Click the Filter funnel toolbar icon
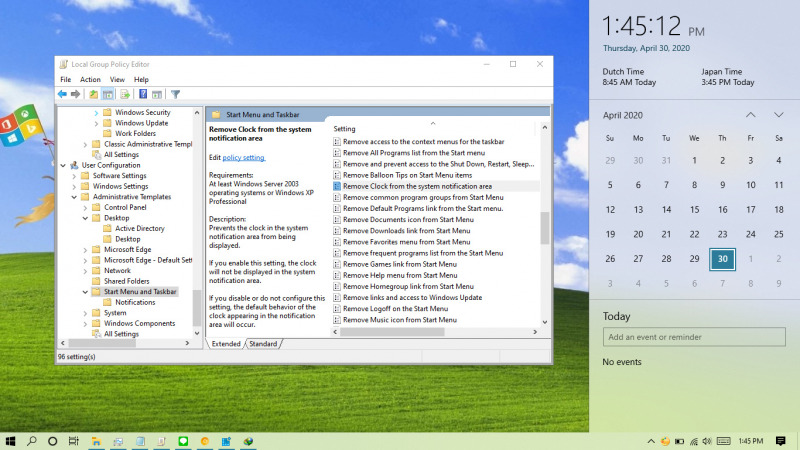Image resolution: width=800 pixels, height=450 pixels. coord(175,94)
